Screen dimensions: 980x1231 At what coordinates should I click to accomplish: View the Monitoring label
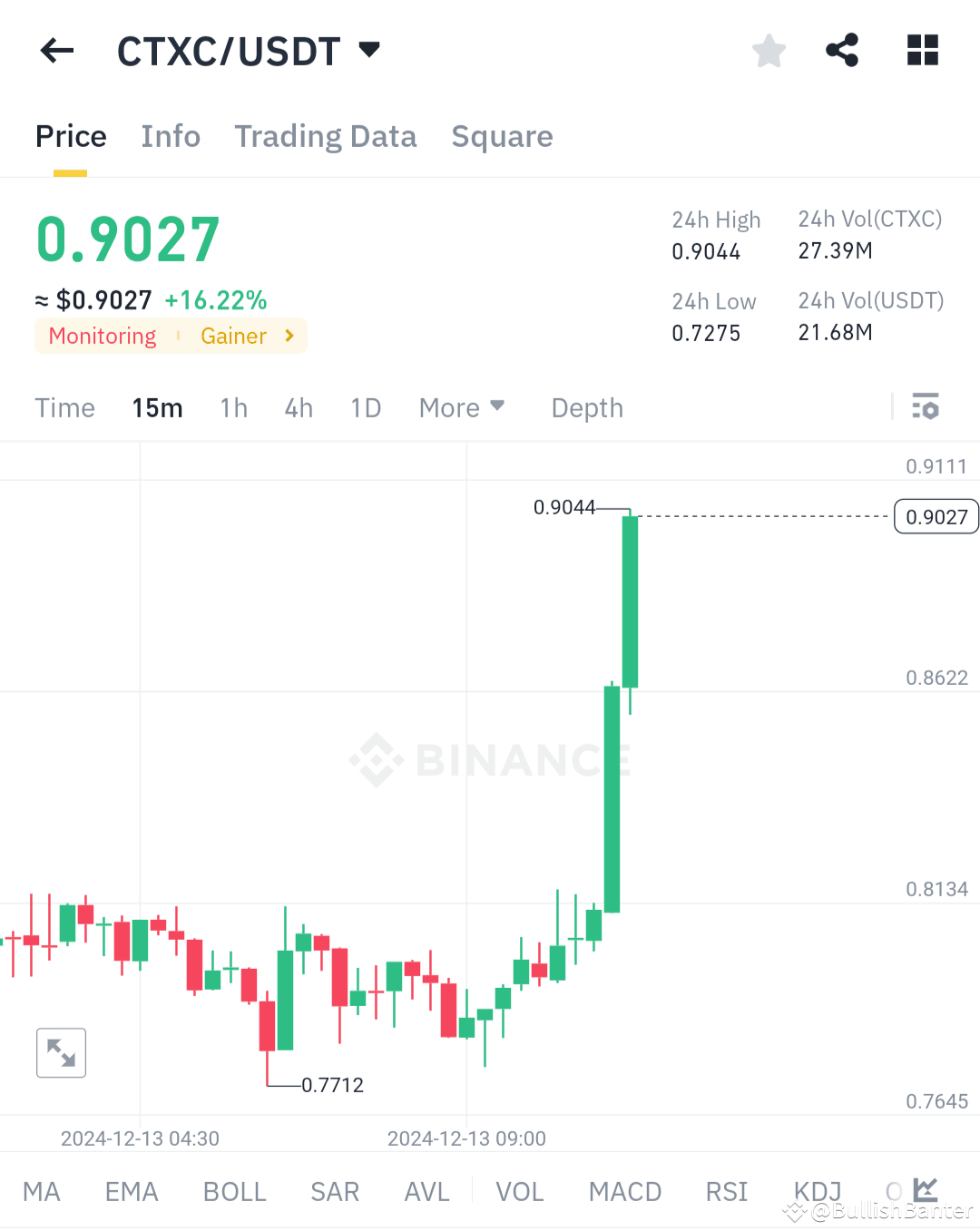click(x=102, y=336)
